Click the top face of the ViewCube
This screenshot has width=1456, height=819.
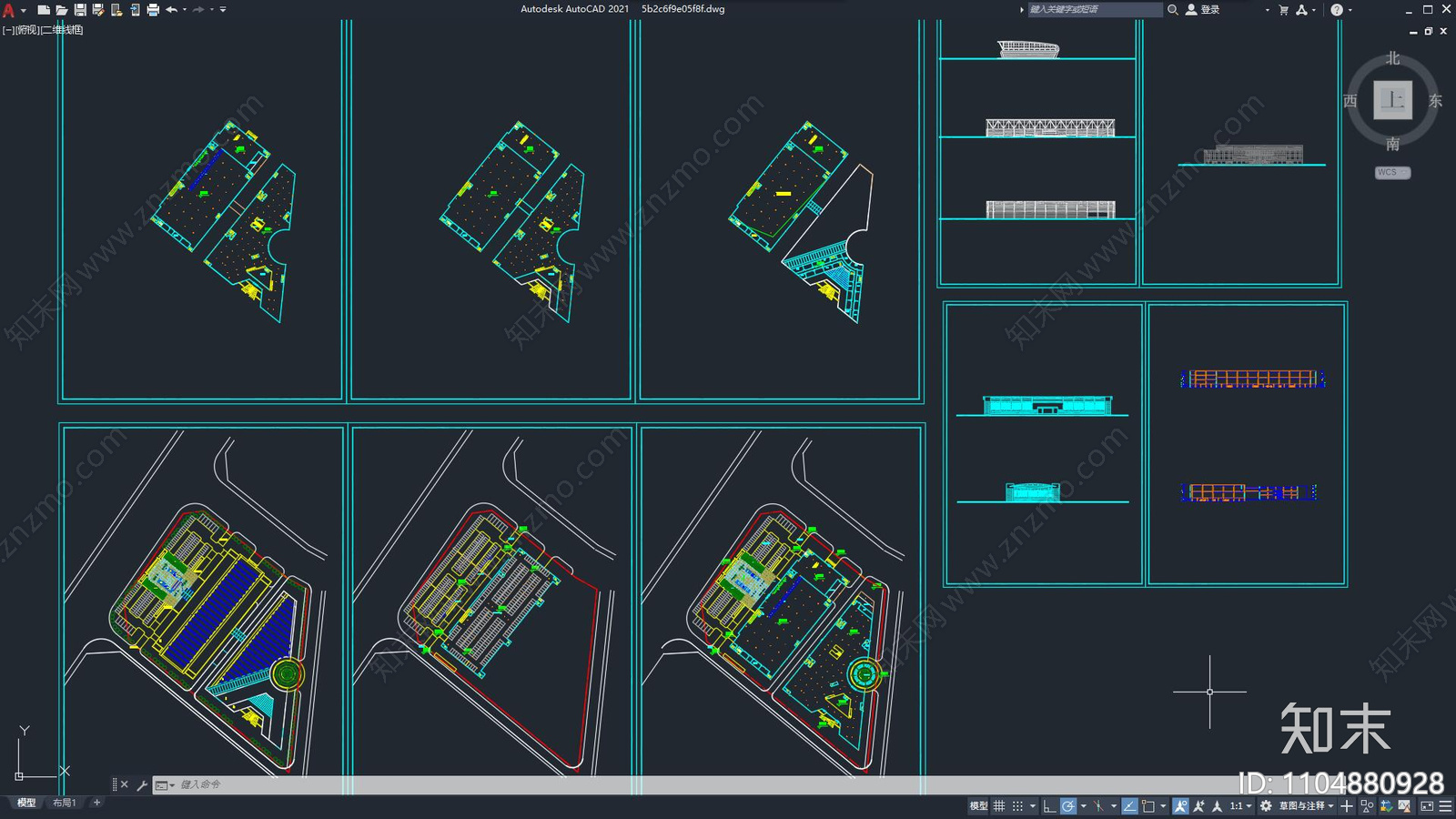click(x=1392, y=99)
